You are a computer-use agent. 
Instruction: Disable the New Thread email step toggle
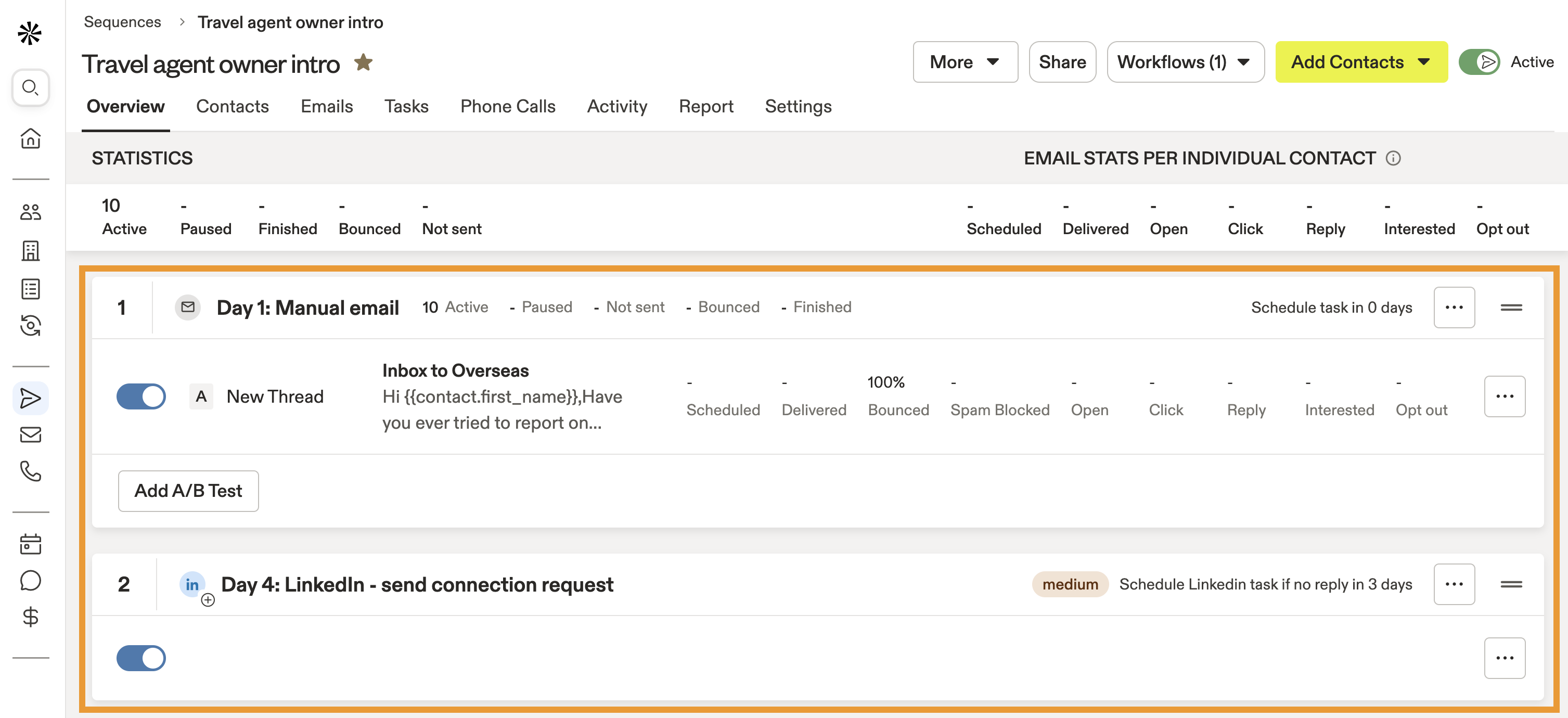(140, 396)
